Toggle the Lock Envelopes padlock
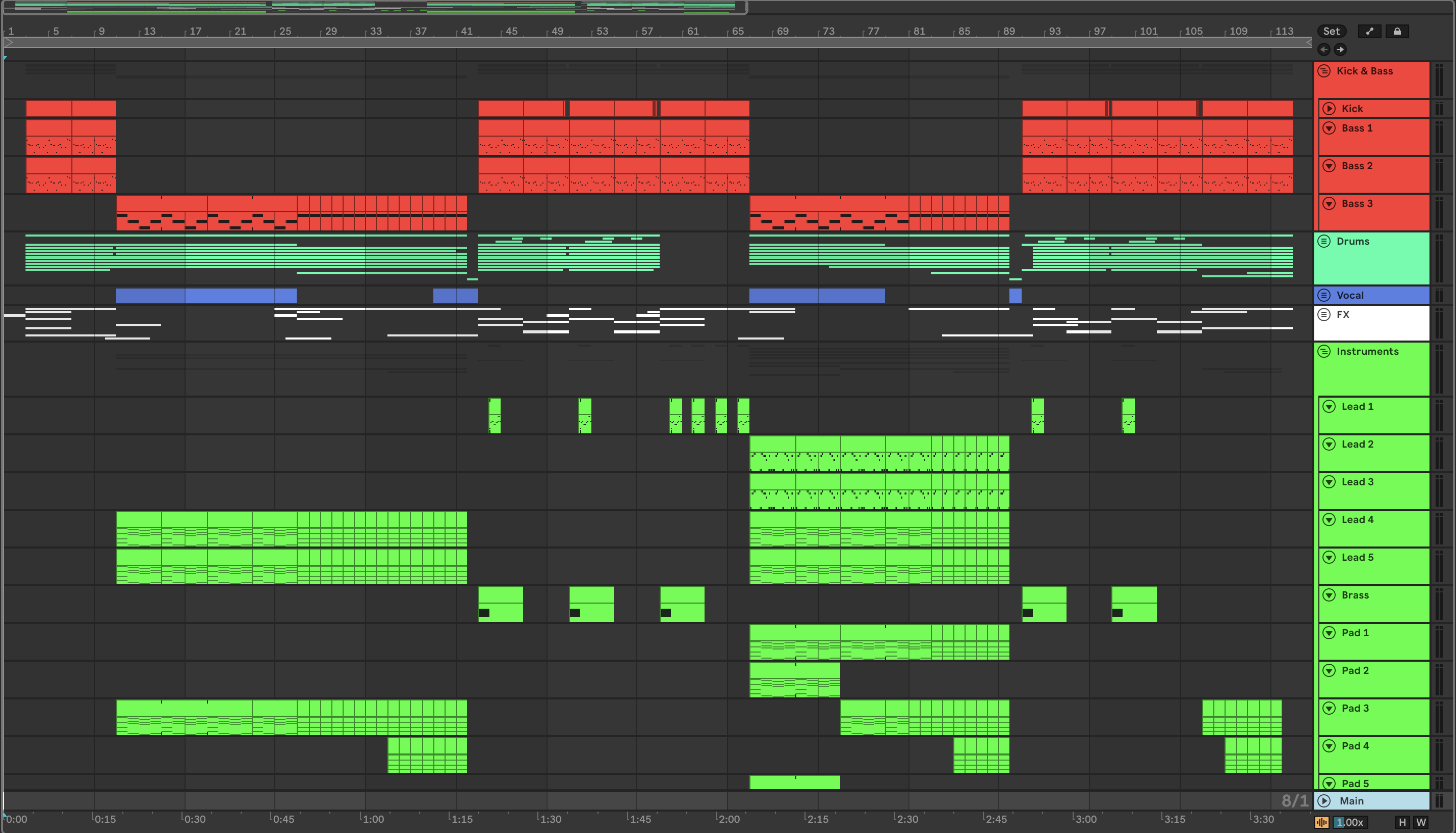Screen dimensions: 1456x833 coord(1397,32)
